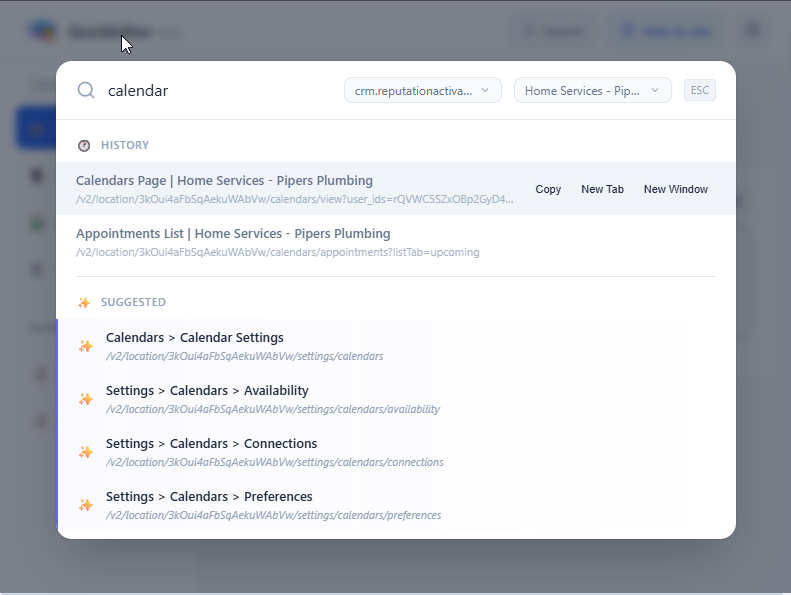The image size is (791, 595).
Task: Select Settings > Calendars > Preferences suggestion
Action: pyautogui.click(x=396, y=505)
